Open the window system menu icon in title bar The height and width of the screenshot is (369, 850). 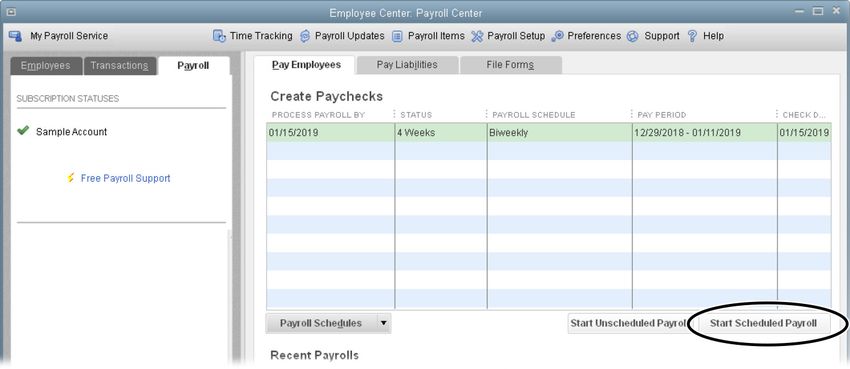12,12
